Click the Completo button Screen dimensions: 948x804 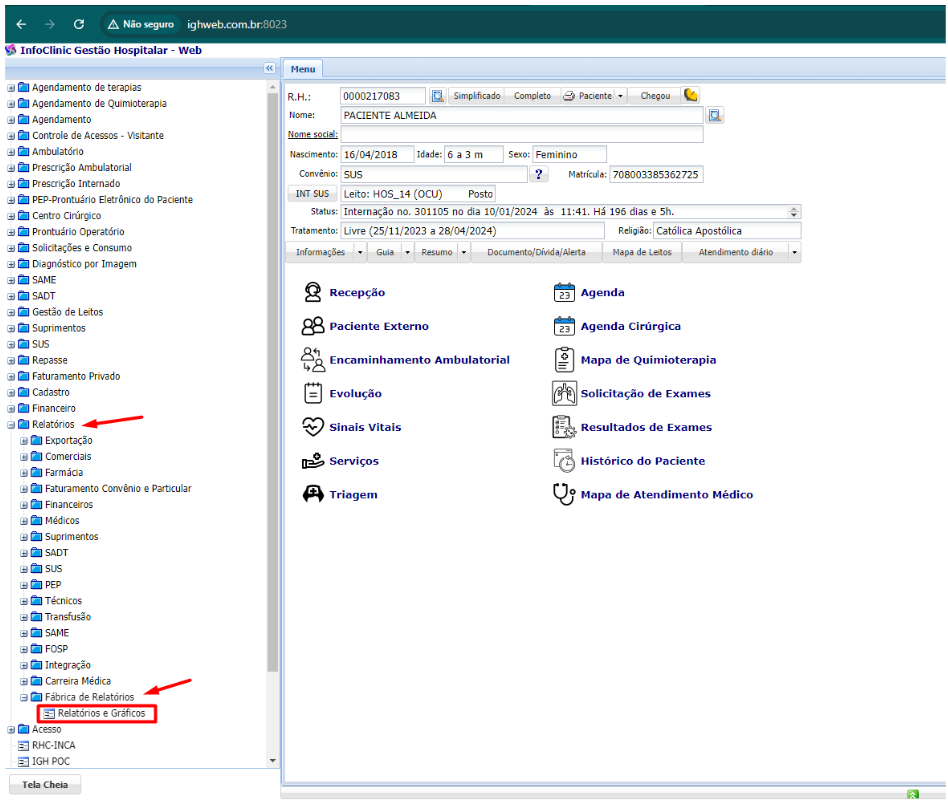tap(533, 96)
